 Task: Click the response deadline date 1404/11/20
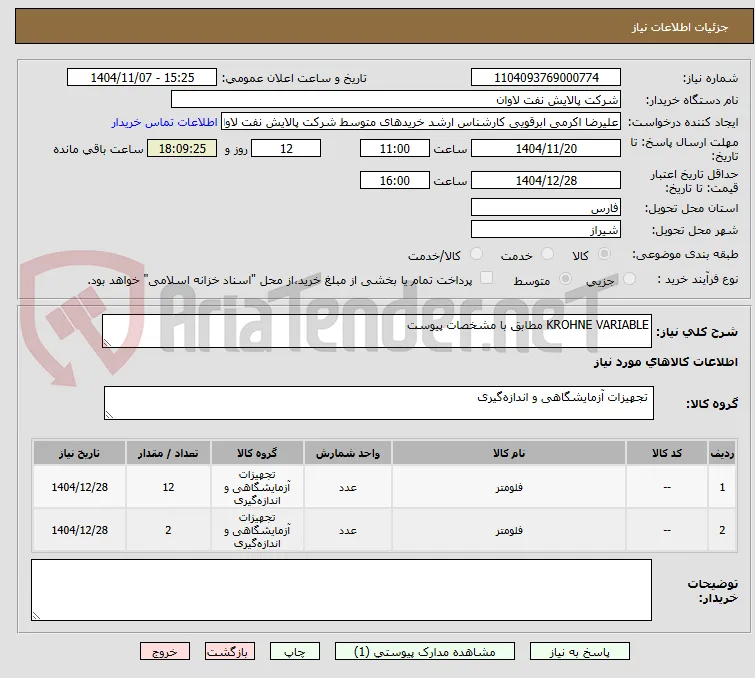[546, 148]
